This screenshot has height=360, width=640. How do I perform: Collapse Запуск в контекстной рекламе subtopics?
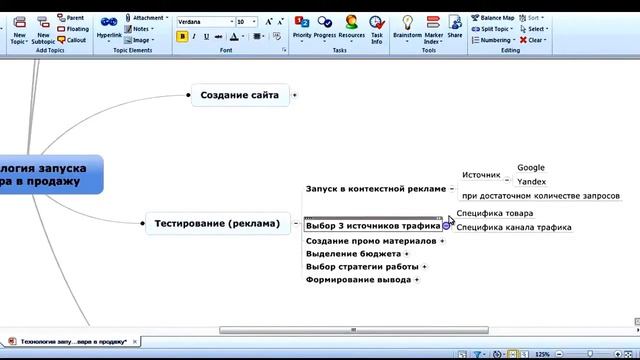451,189
